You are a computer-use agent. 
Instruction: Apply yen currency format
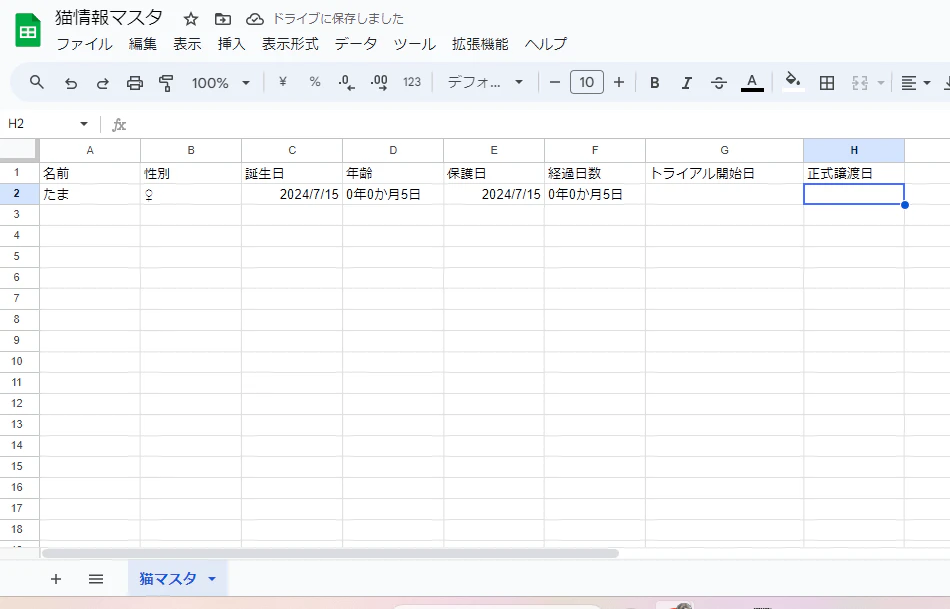tap(282, 82)
